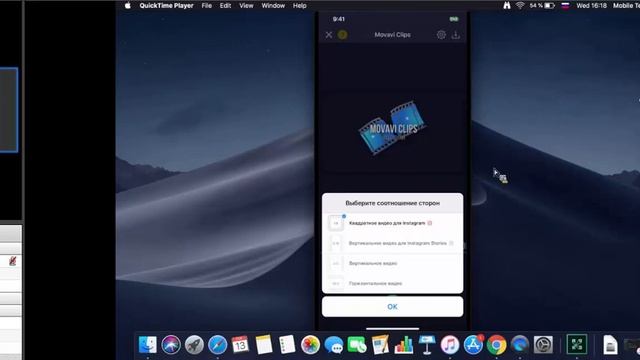This screenshot has height=360, width=640.
Task: Open Photos app in the Dock
Action: click(310, 345)
